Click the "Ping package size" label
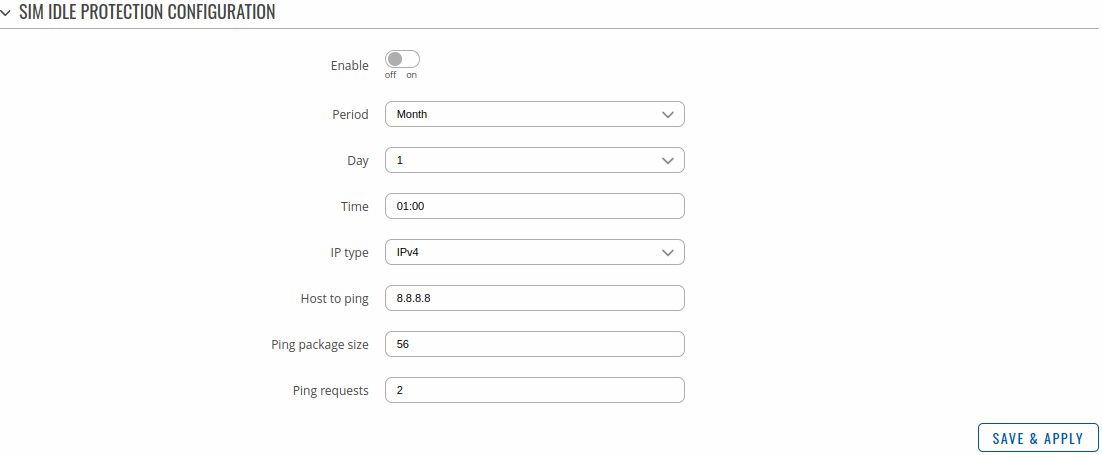The height and width of the screenshot is (455, 1102). 320,344
